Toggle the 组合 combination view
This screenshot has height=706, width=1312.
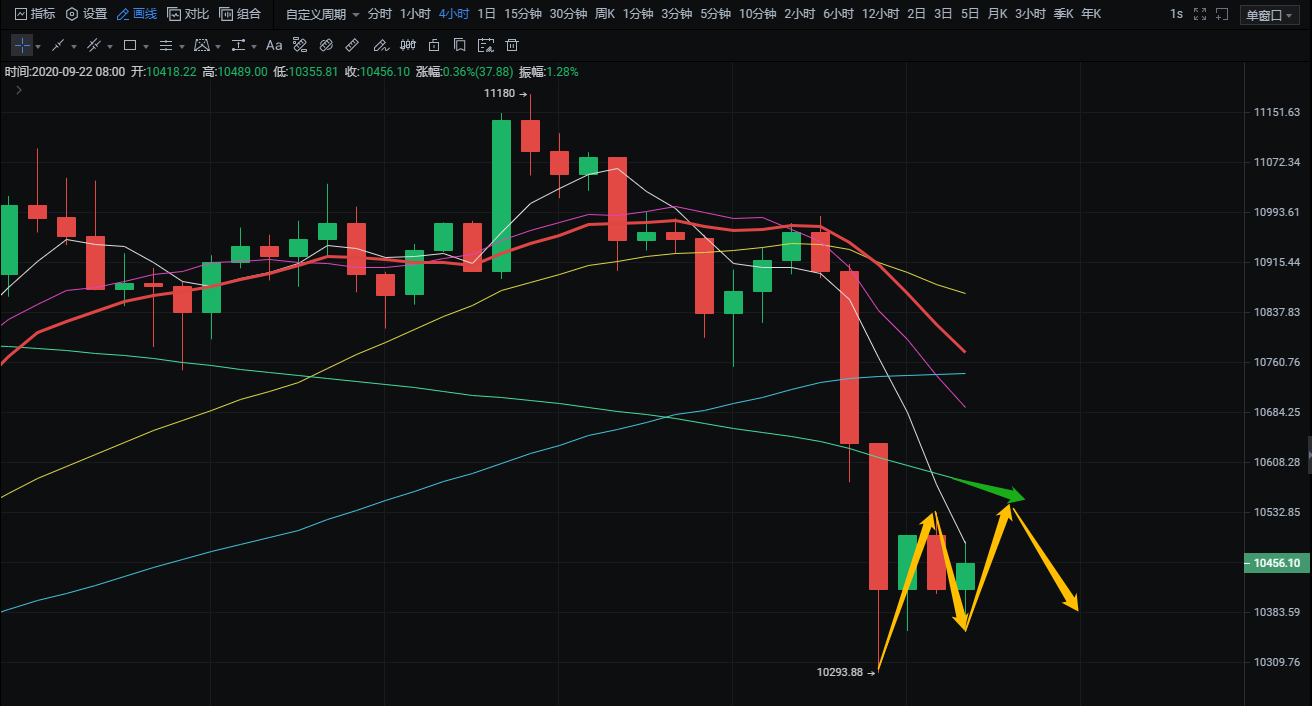point(240,14)
